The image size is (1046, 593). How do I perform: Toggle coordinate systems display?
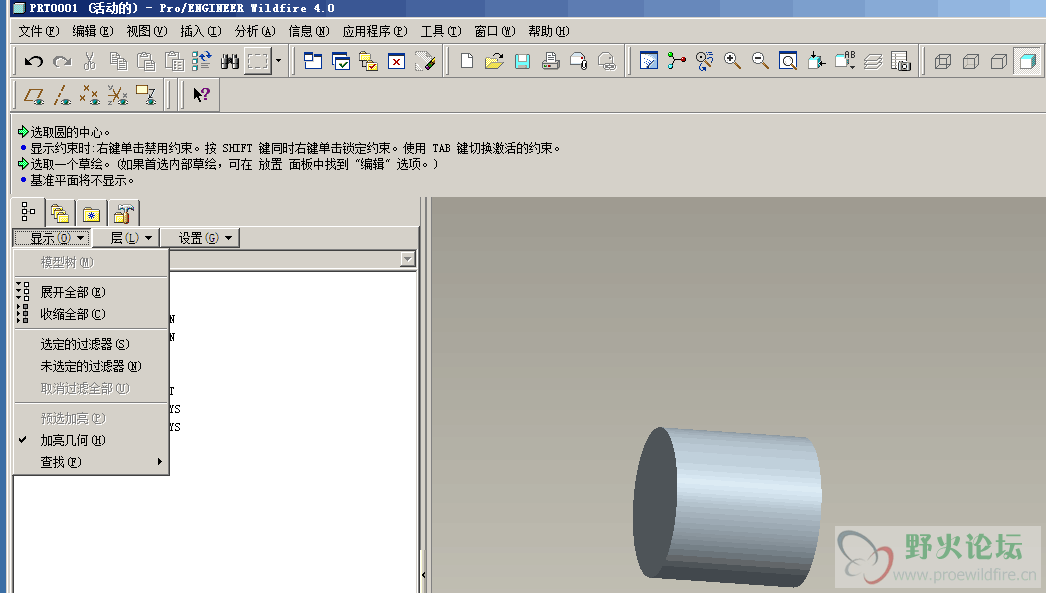[x=117, y=95]
